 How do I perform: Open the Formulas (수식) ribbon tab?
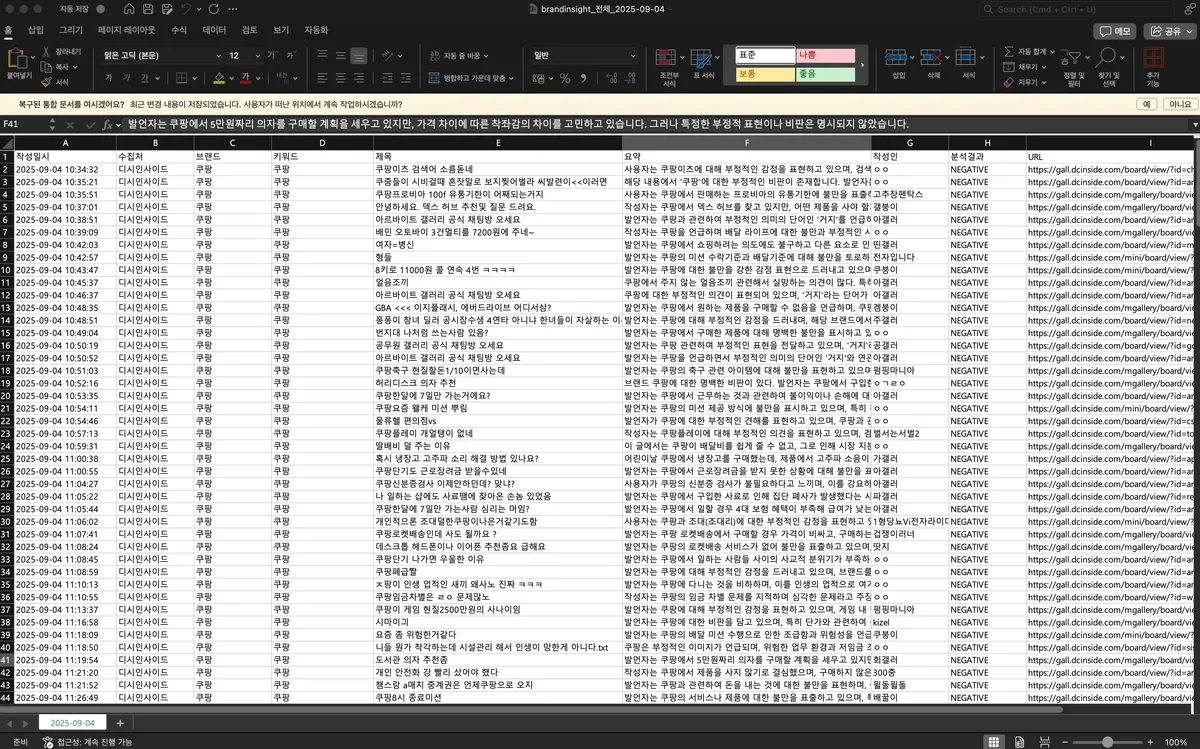point(179,30)
